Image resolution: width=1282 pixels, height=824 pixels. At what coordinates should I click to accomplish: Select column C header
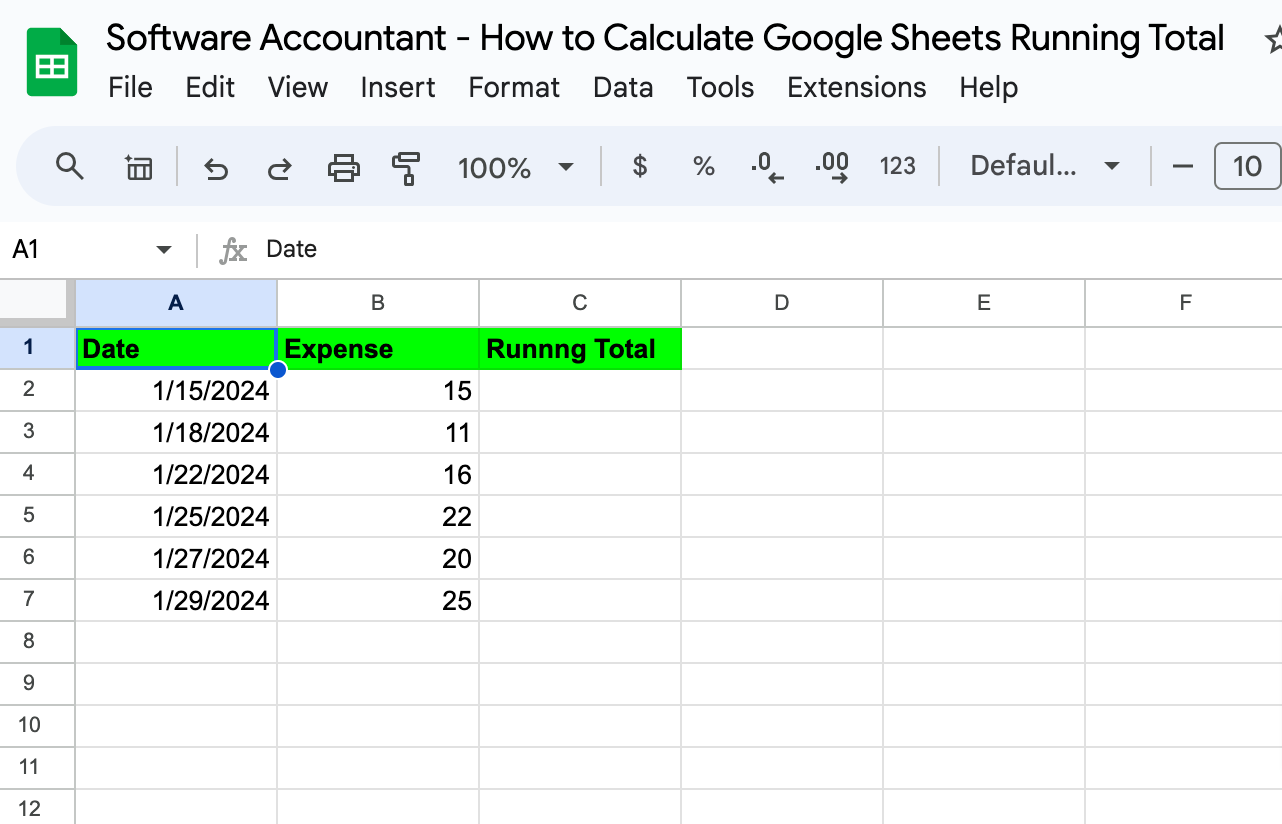point(580,303)
